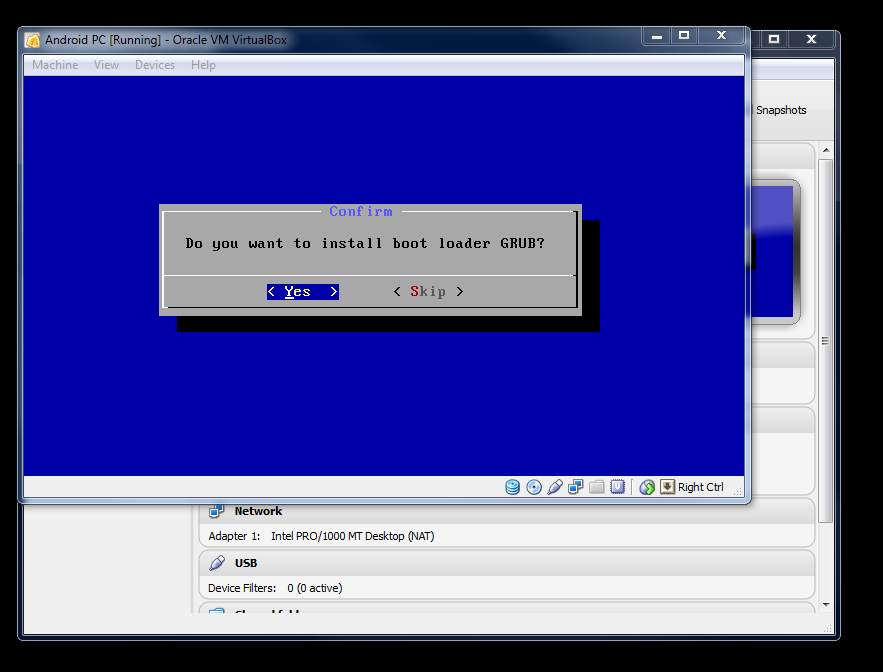Click the Snapshots button in Manager window

pos(781,110)
